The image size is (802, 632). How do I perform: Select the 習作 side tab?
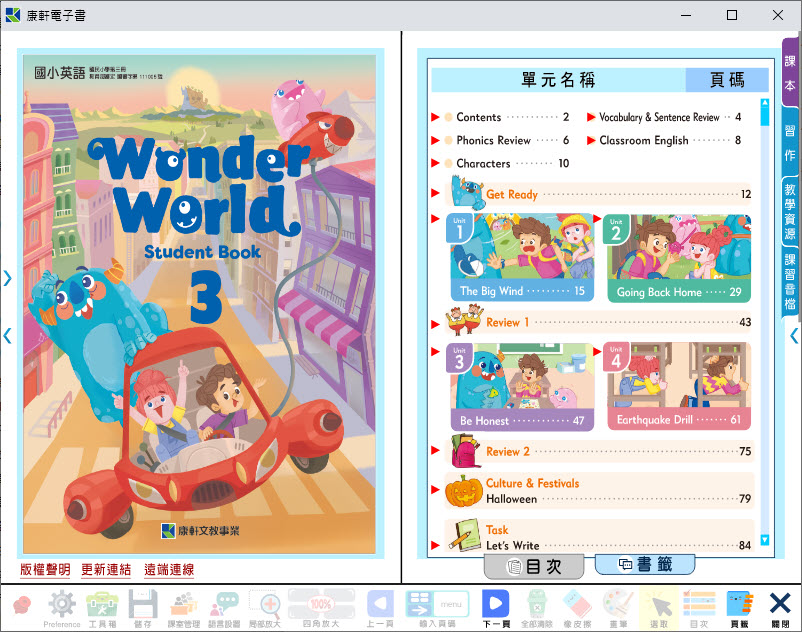pyautogui.click(x=790, y=142)
